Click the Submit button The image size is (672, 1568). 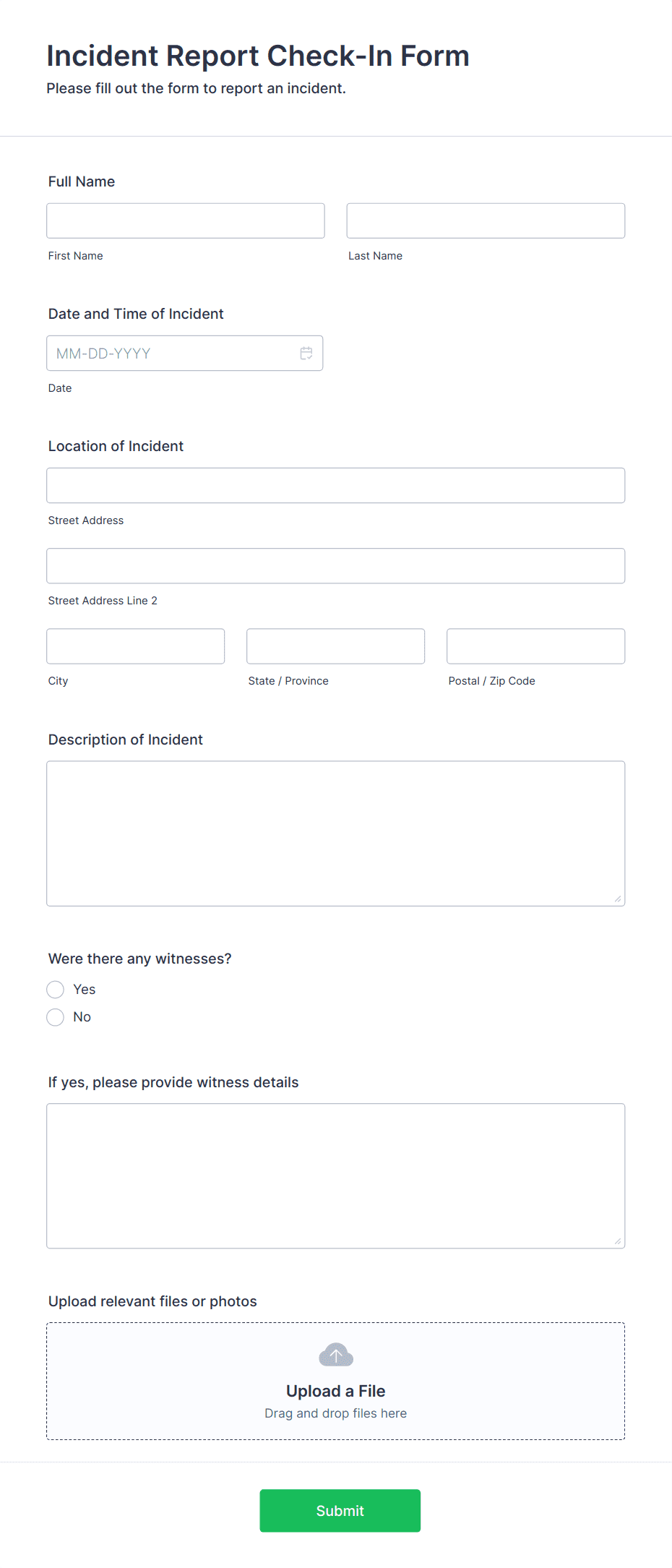coord(340,1510)
